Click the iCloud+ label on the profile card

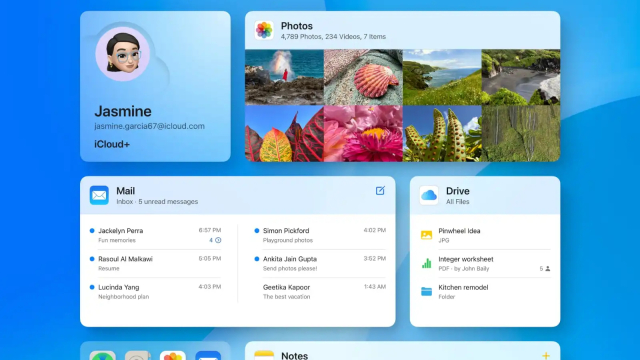point(112,144)
